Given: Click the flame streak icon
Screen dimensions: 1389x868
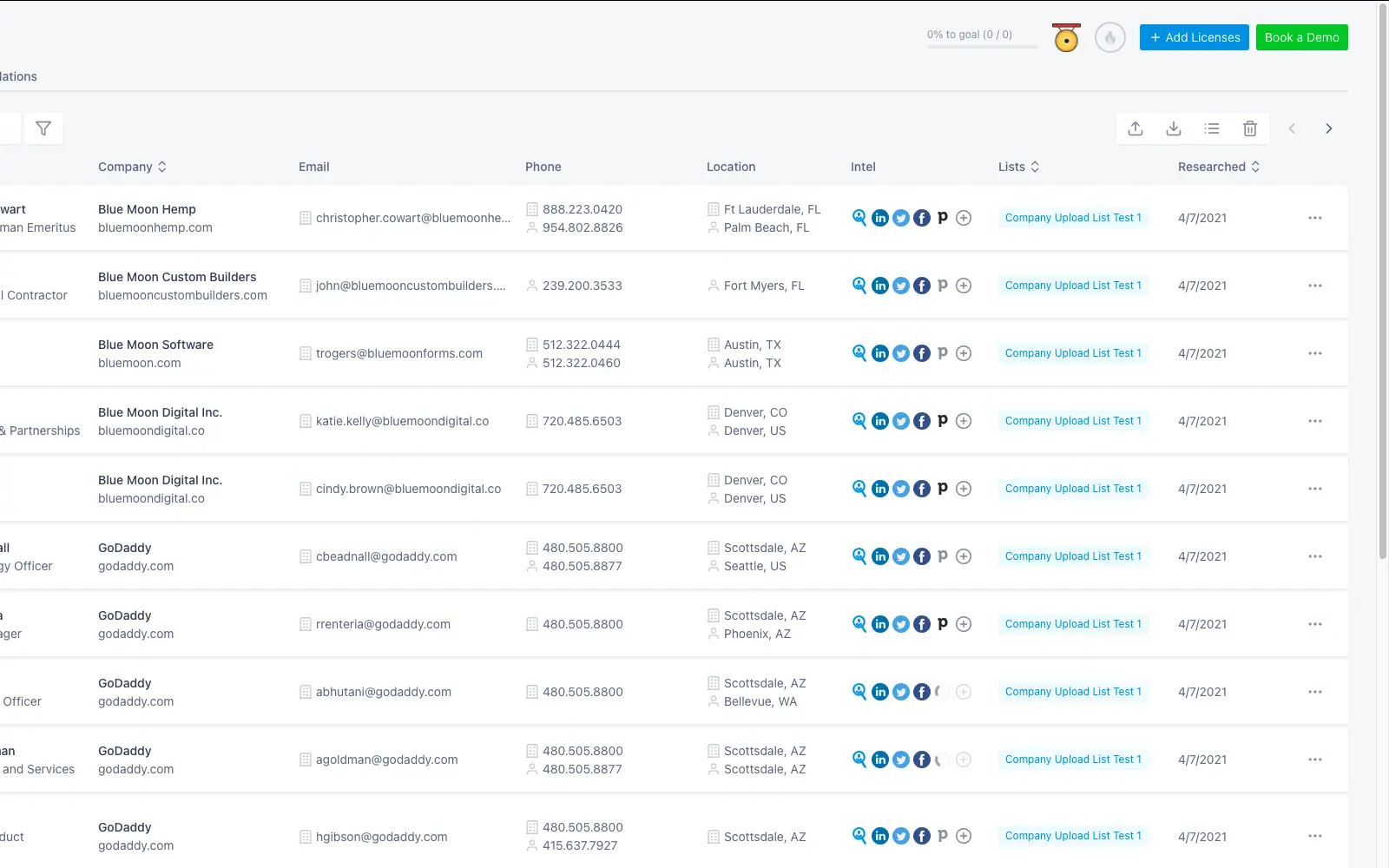Looking at the screenshot, I should [x=1110, y=37].
